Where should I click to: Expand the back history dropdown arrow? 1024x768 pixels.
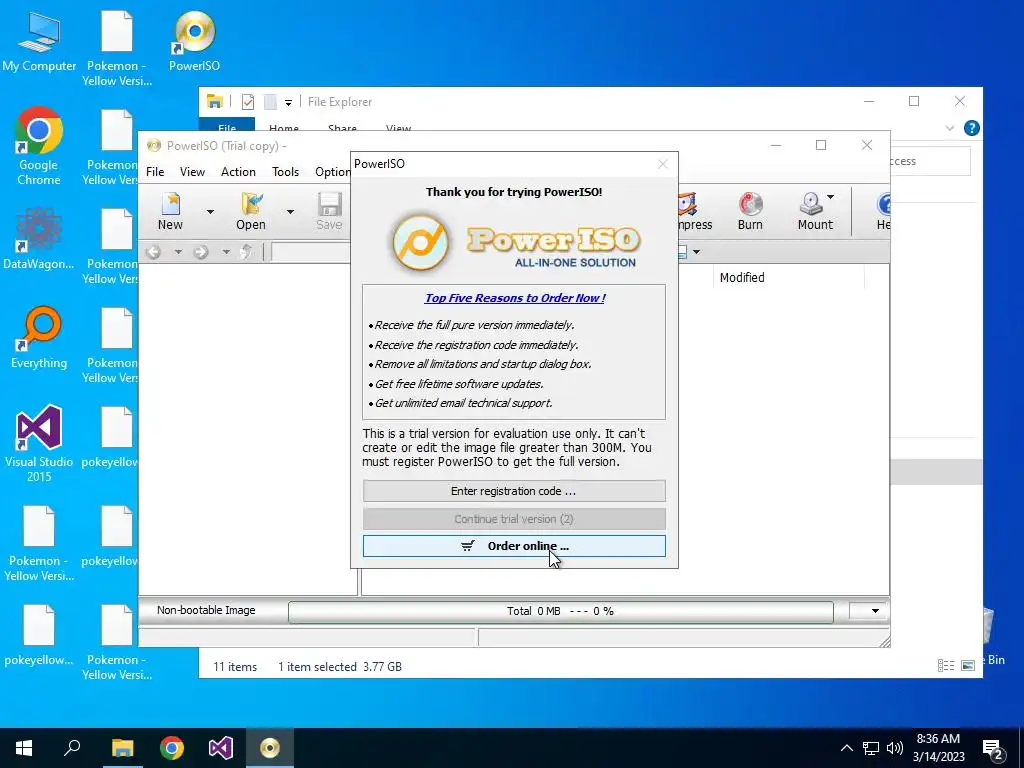pyautogui.click(x=178, y=251)
